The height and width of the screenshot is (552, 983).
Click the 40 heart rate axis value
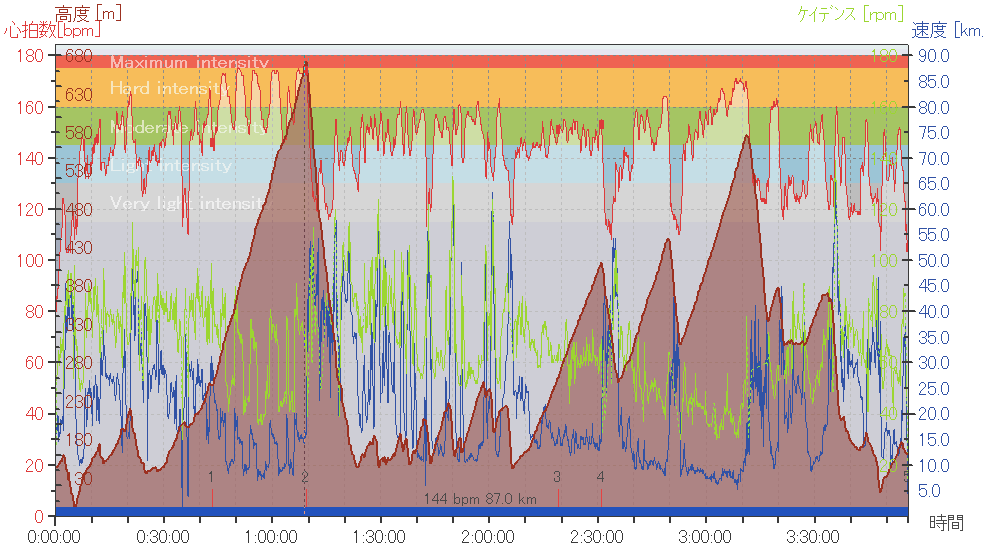click(34, 414)
